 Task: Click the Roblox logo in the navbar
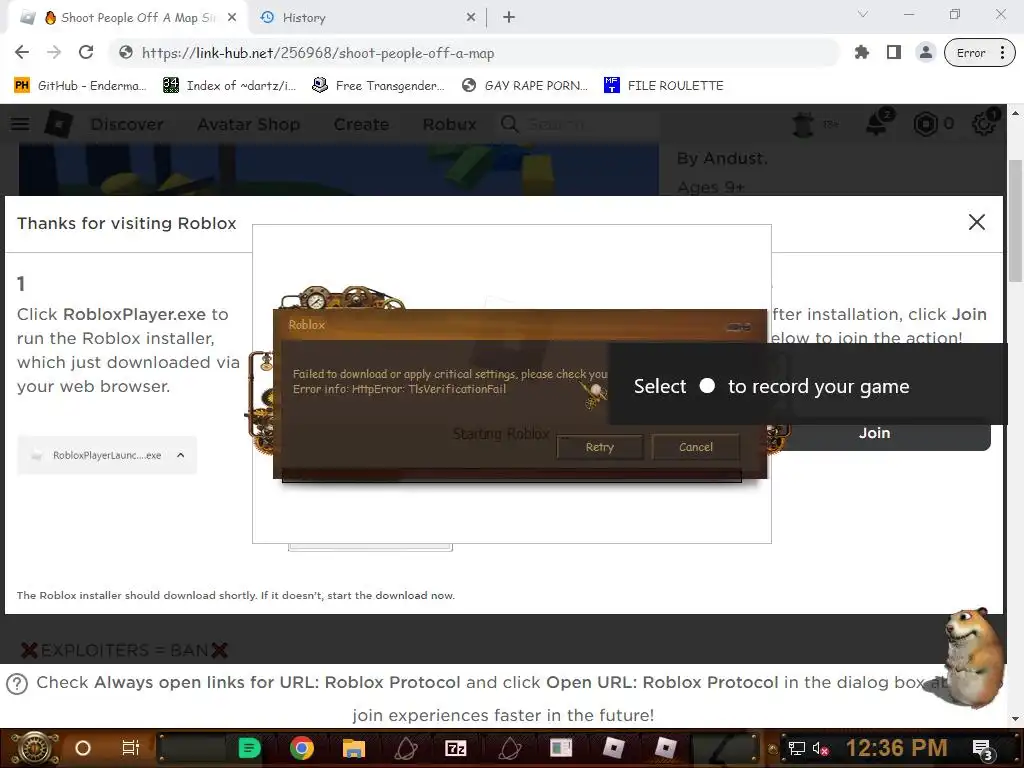pos(58,124)
